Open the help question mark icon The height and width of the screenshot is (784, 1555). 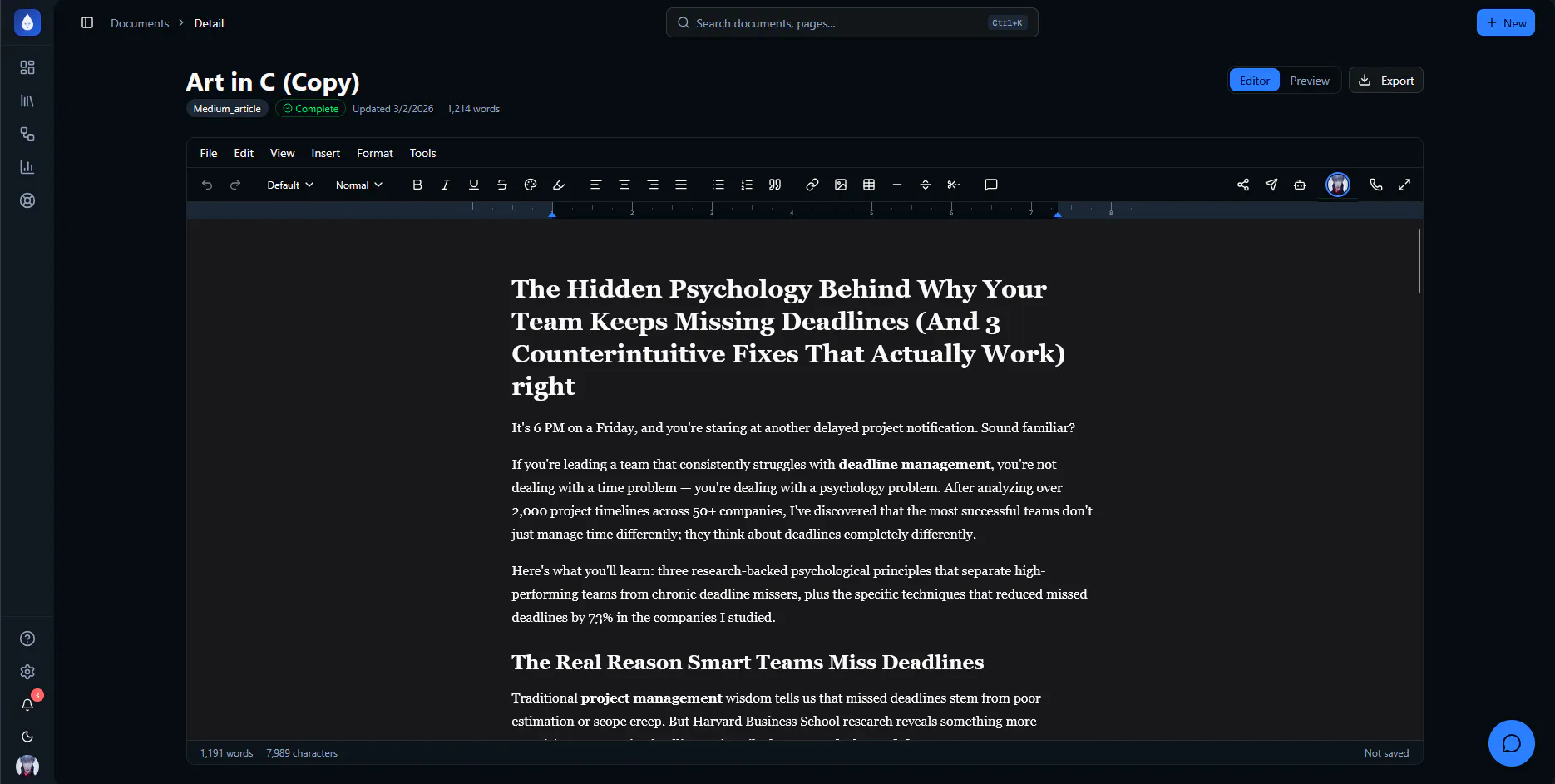(x=27, y=639)
